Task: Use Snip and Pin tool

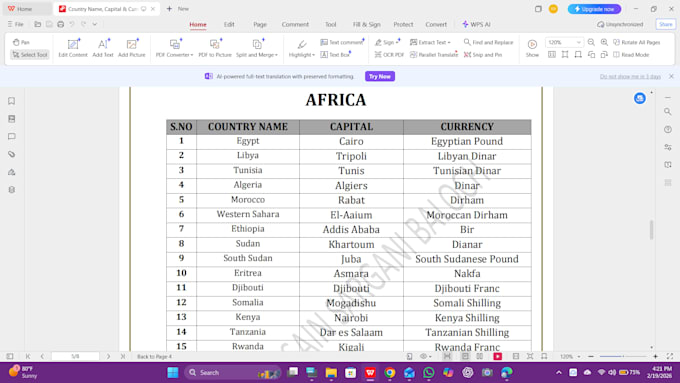Action: (x=483, y=55)
